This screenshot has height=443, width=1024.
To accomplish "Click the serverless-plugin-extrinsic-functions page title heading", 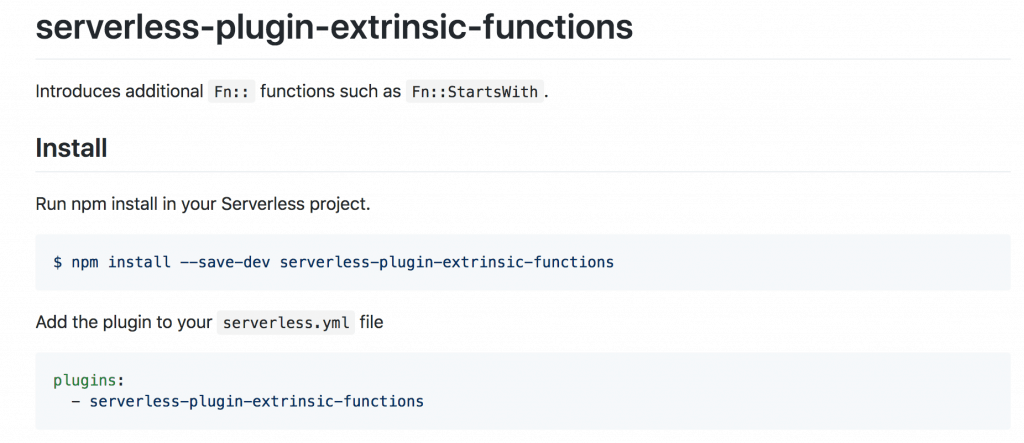I will pos(334,26).
